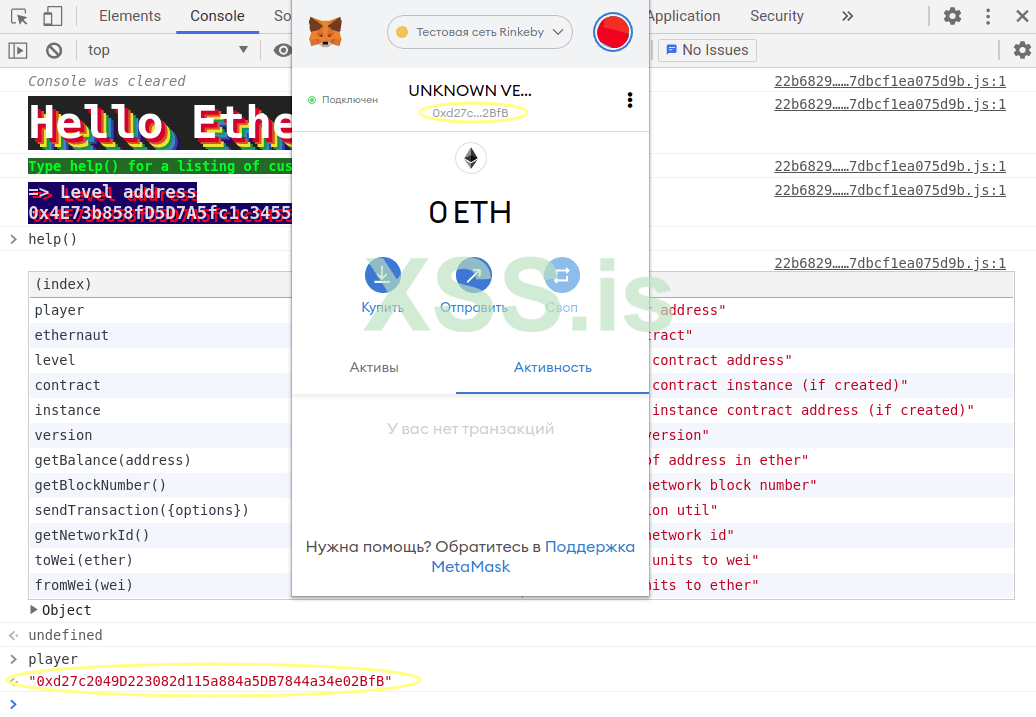The height and width of the screenshot is (717, 1036).
Task: Open console settings gear beside No Issues
Action: [1021, 50]
